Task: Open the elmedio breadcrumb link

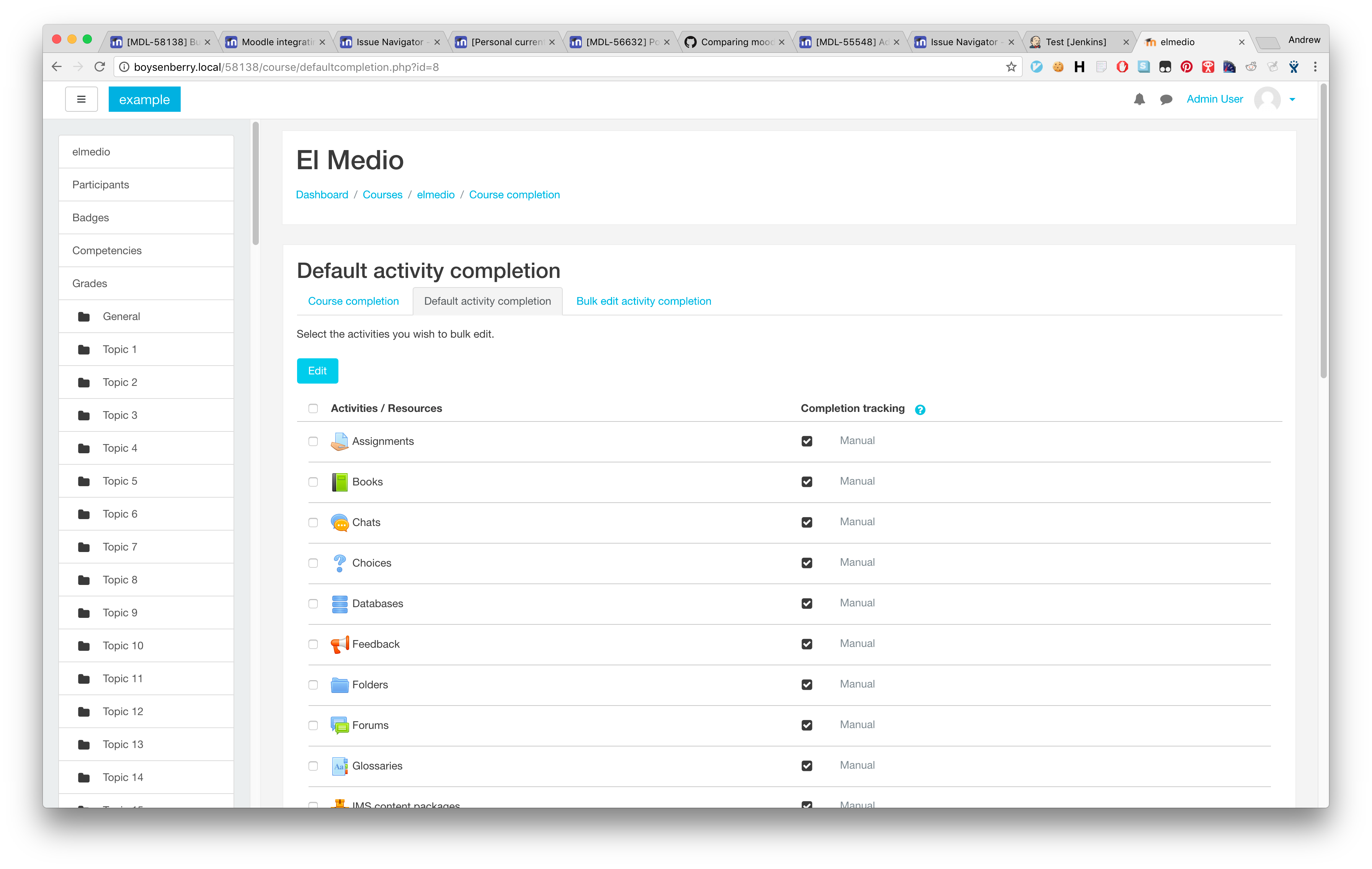Action: pyautogui.click(x=435, y=194)
